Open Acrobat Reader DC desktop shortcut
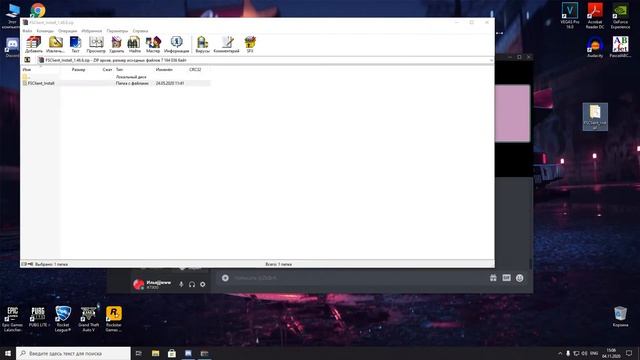Screen dimensions: 640x360 tap(595, 16)
